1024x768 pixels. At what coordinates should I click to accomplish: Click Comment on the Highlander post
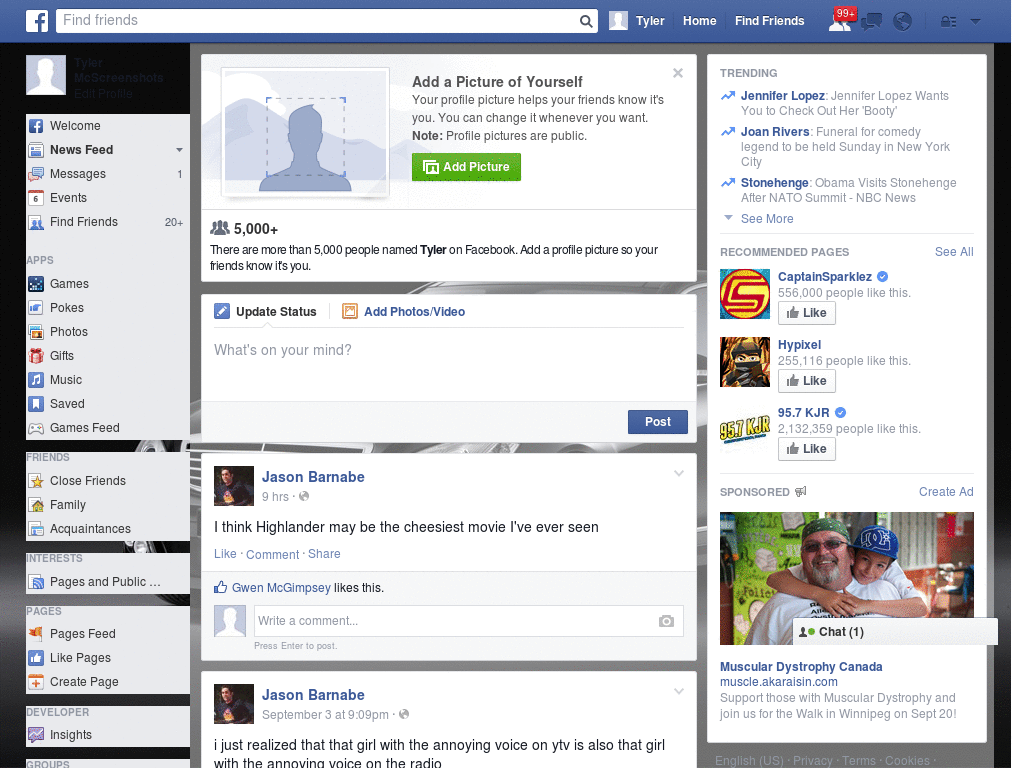click(272, 554)
